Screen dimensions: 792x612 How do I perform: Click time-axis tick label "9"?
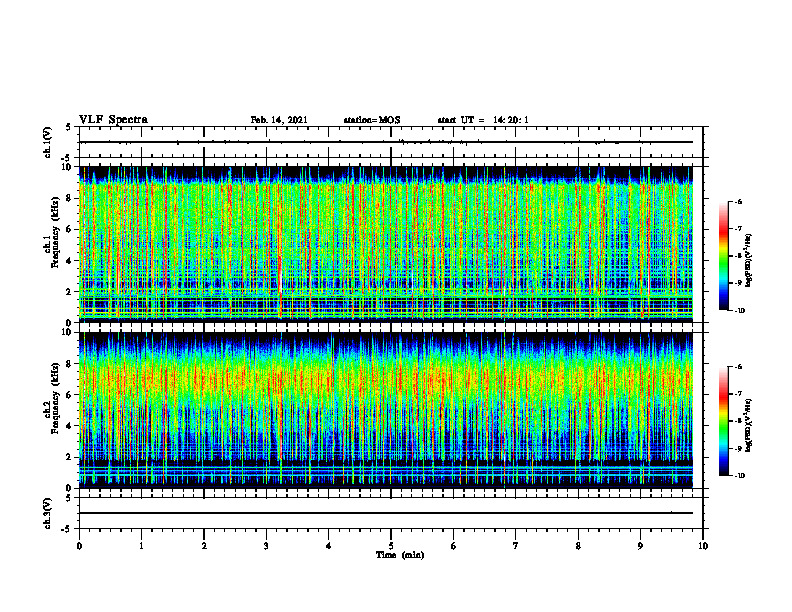tap(640, 546)
